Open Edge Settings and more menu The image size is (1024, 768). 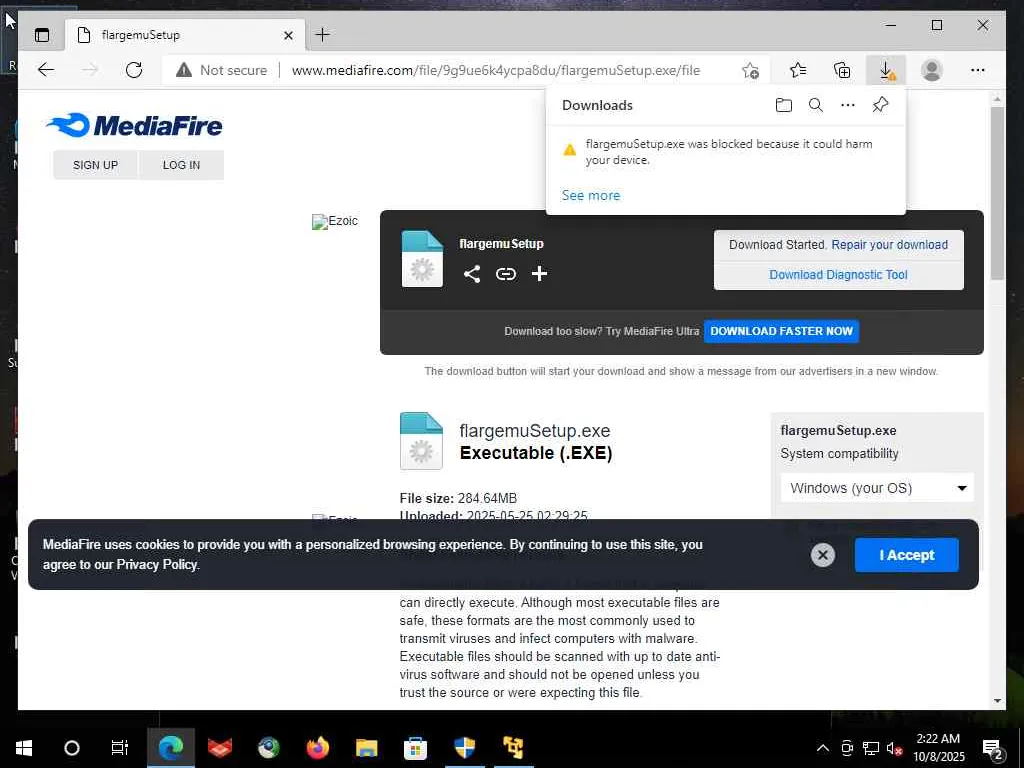[x=978, y=70]
